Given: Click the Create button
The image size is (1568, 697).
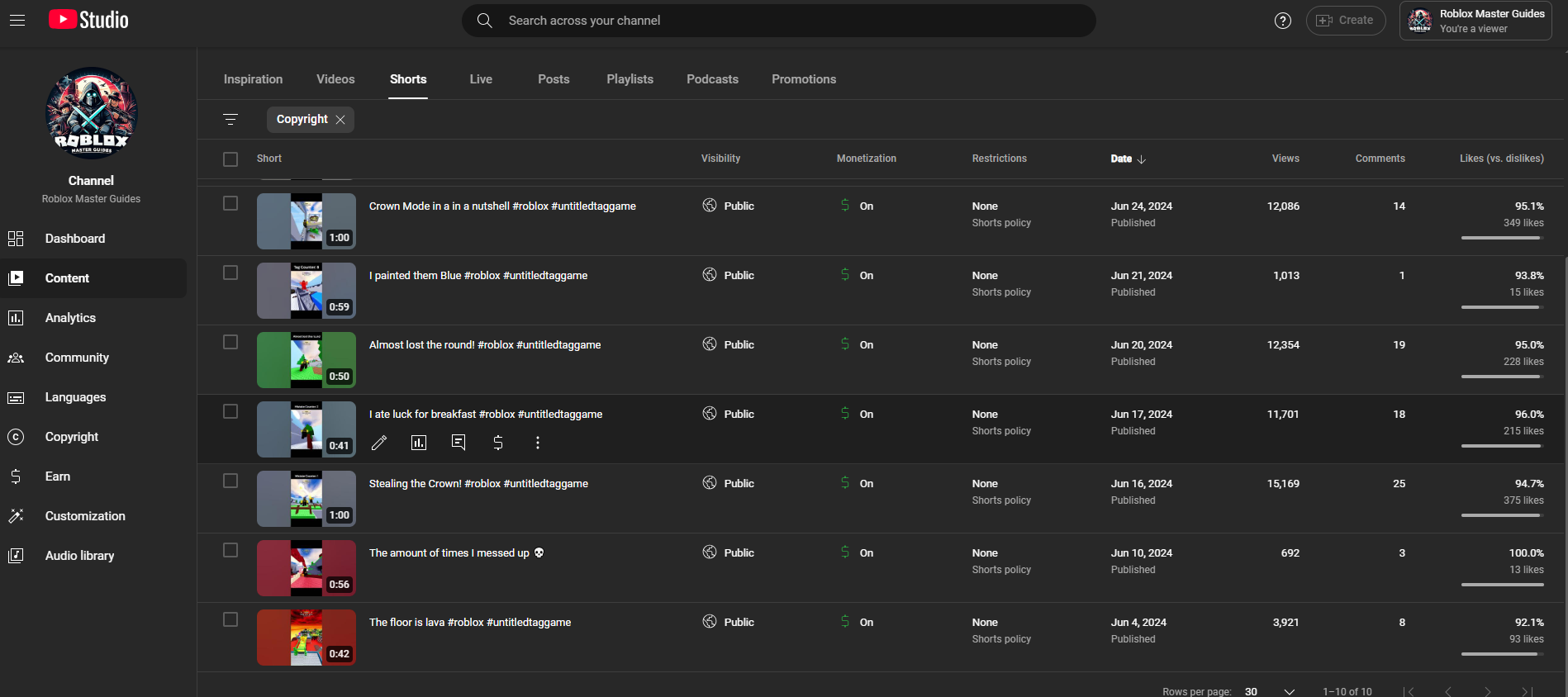Looking at the screenshot, I should (1345, 21).
